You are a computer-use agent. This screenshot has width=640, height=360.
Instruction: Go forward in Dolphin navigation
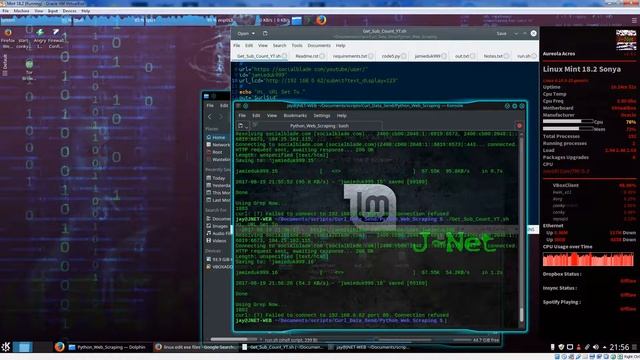(x=221, y=117)
